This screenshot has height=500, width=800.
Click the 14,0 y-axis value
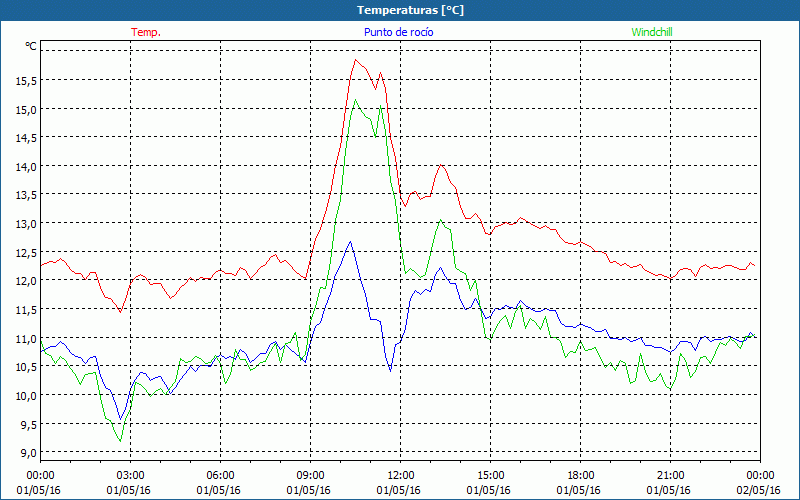(x=26, y=166)
